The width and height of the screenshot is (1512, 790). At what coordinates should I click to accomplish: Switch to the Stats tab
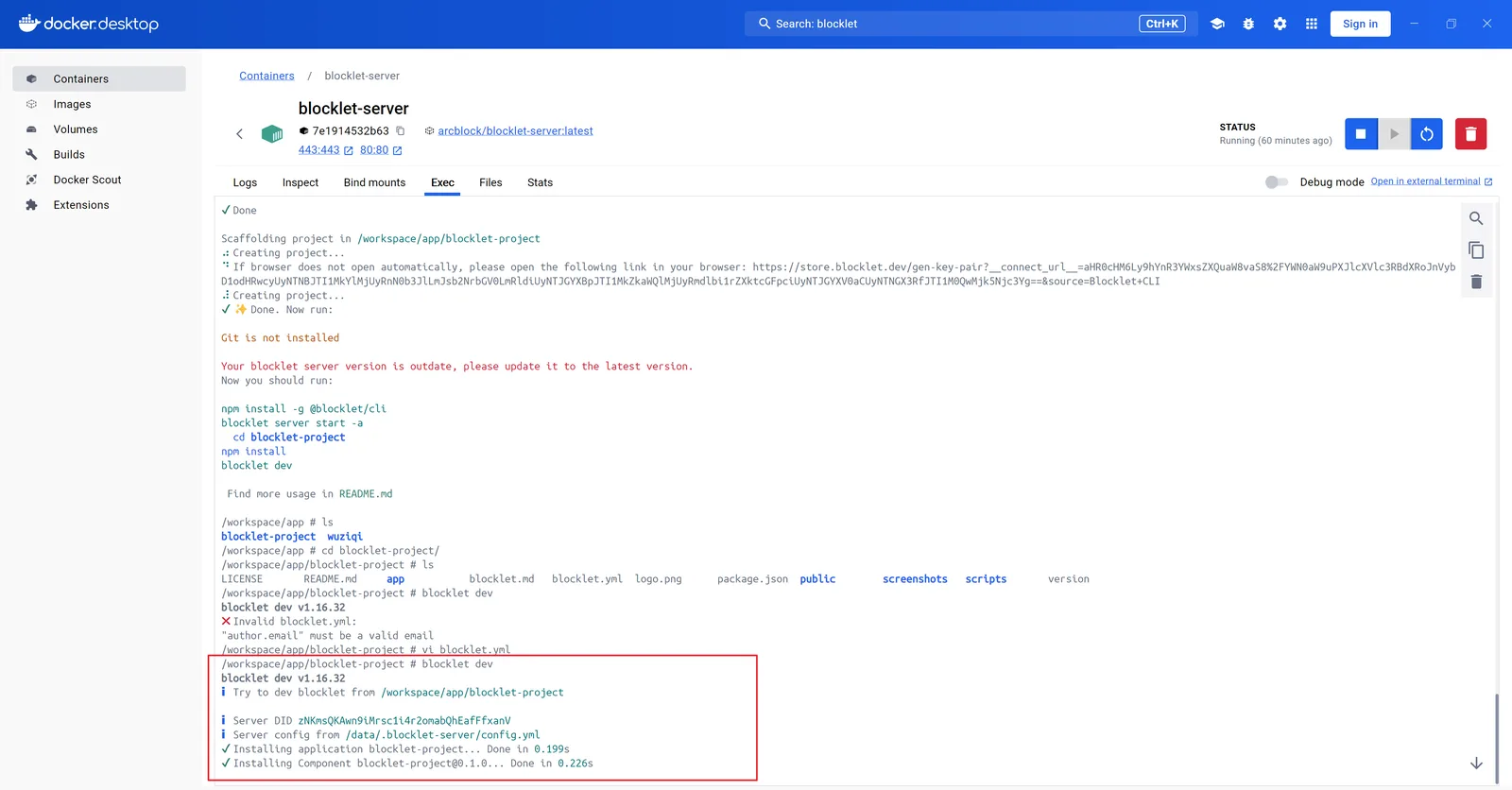click(x=540, y=182)
